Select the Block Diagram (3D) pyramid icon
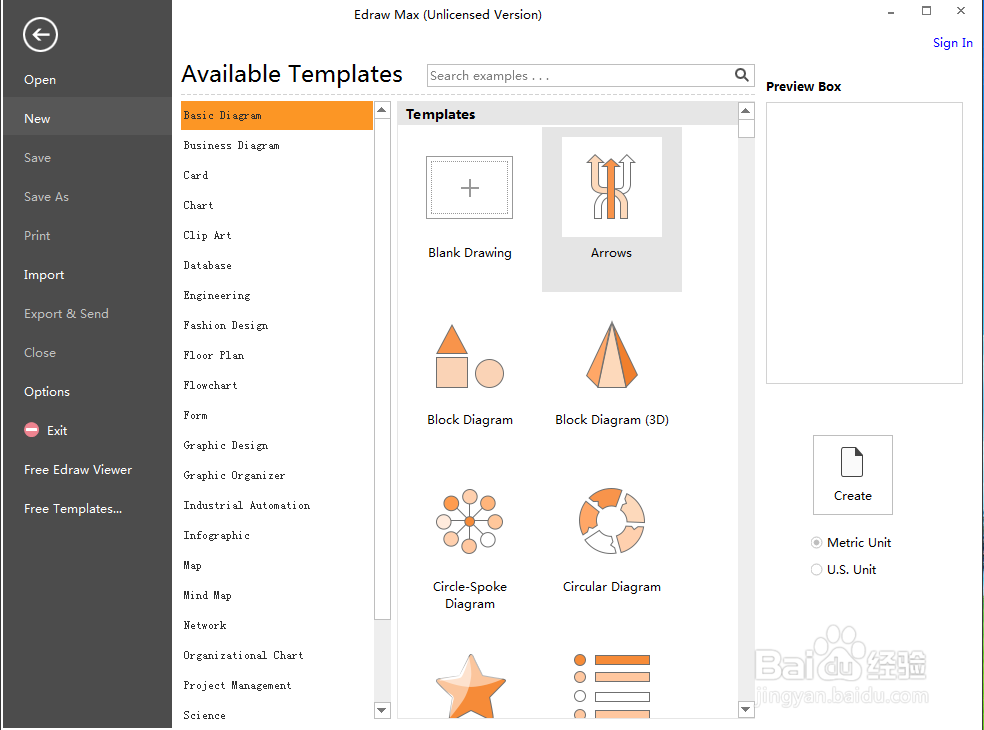984x730 pixels. pyautogui.click(x=612, y=355)
